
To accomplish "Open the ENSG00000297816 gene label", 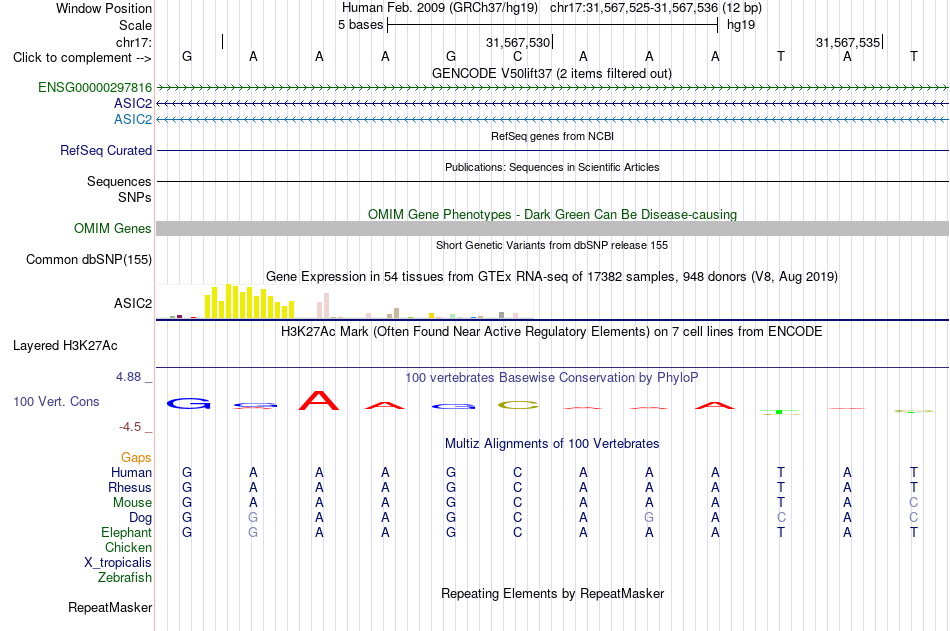I will click(x=95, y=87).
